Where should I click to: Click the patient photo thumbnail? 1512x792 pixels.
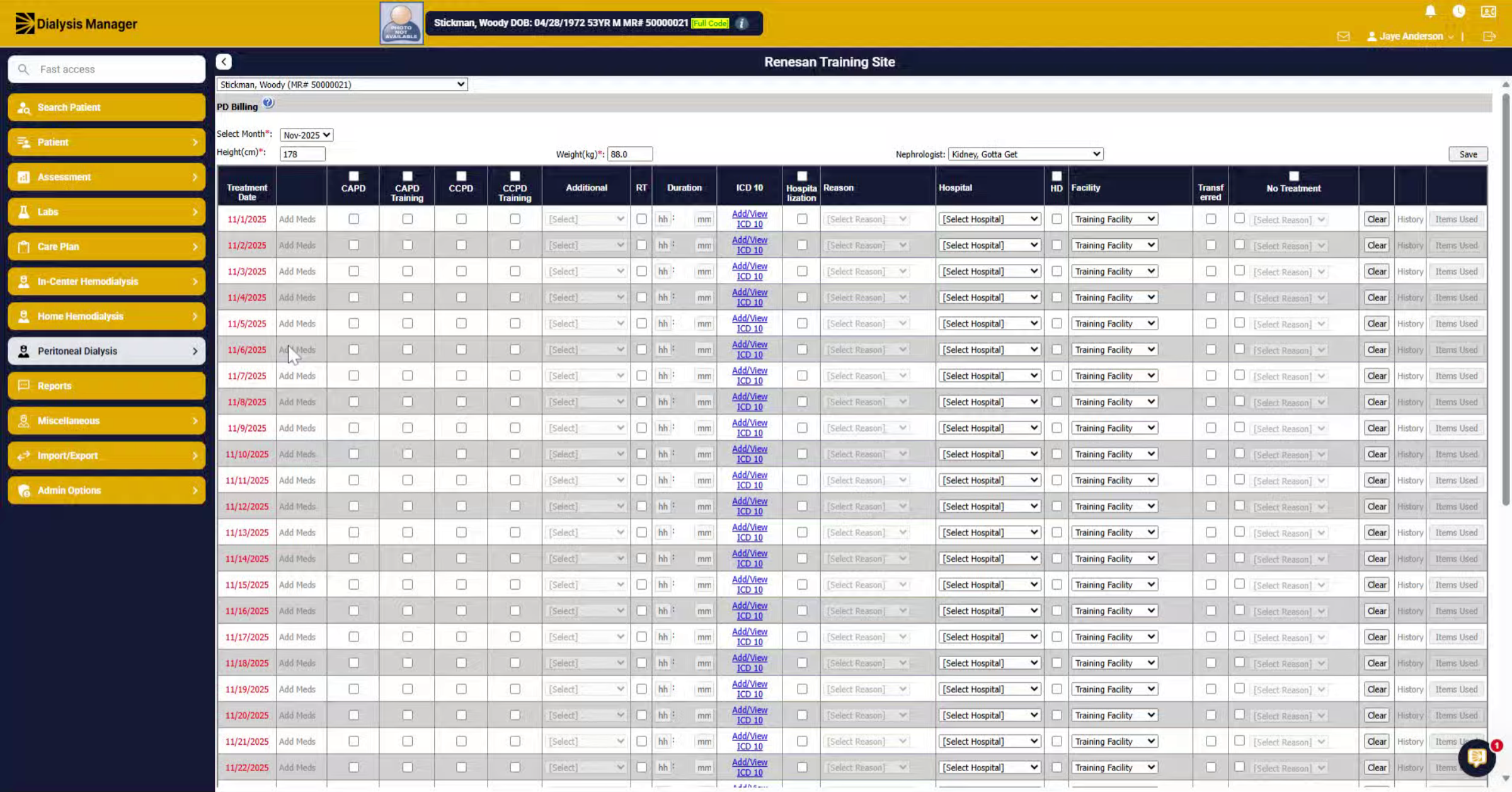tap(401, 23)
